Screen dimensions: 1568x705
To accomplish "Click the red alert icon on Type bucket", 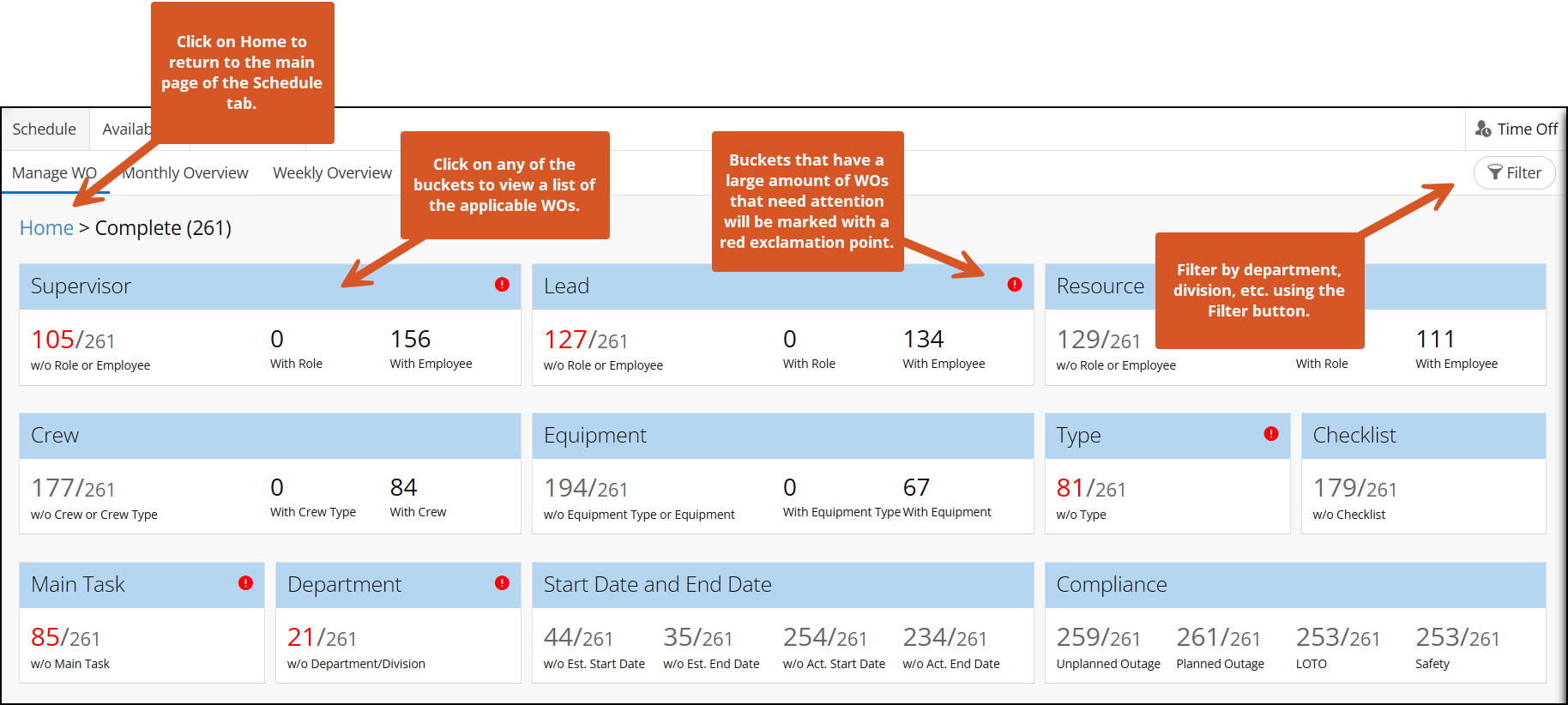I will point(1271,434).
